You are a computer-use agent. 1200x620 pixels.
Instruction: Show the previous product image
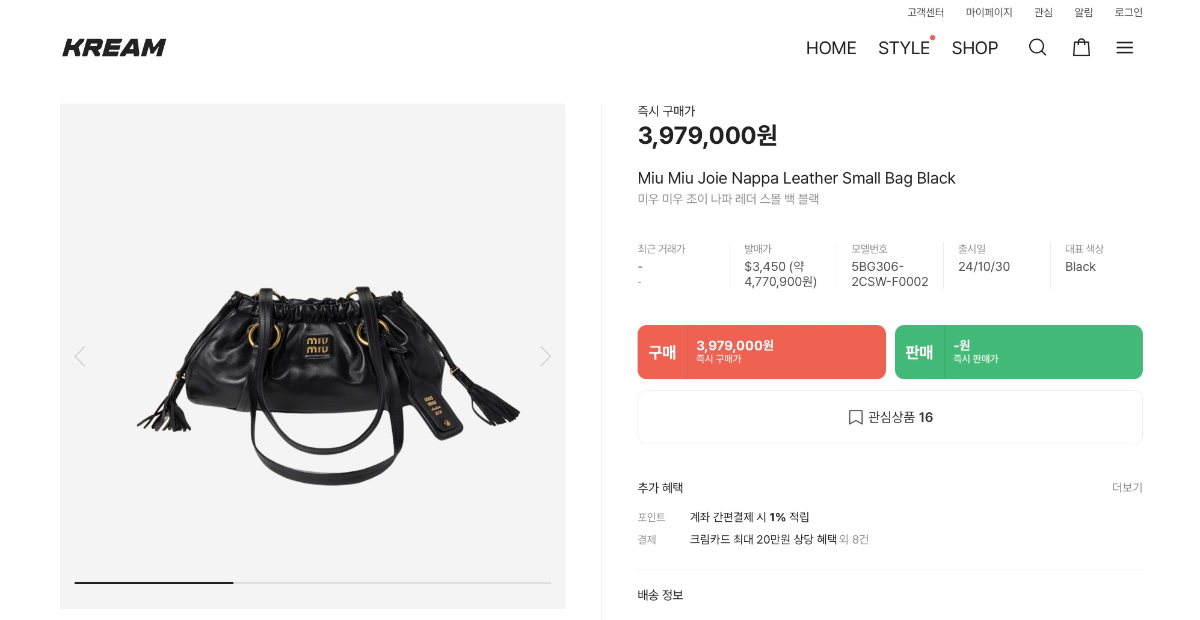80,356
